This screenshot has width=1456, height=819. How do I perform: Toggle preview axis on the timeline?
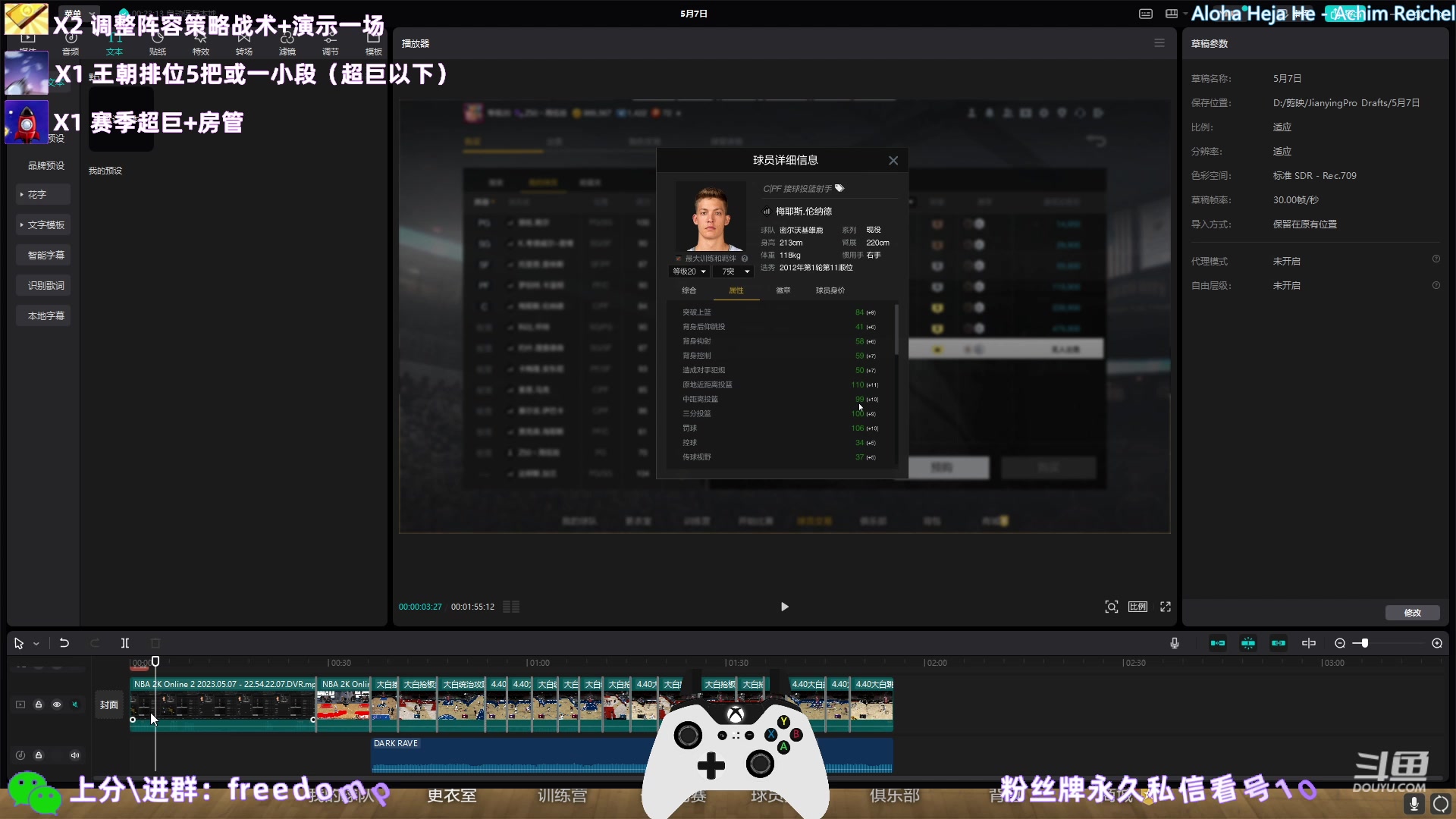click(1309, 643)
